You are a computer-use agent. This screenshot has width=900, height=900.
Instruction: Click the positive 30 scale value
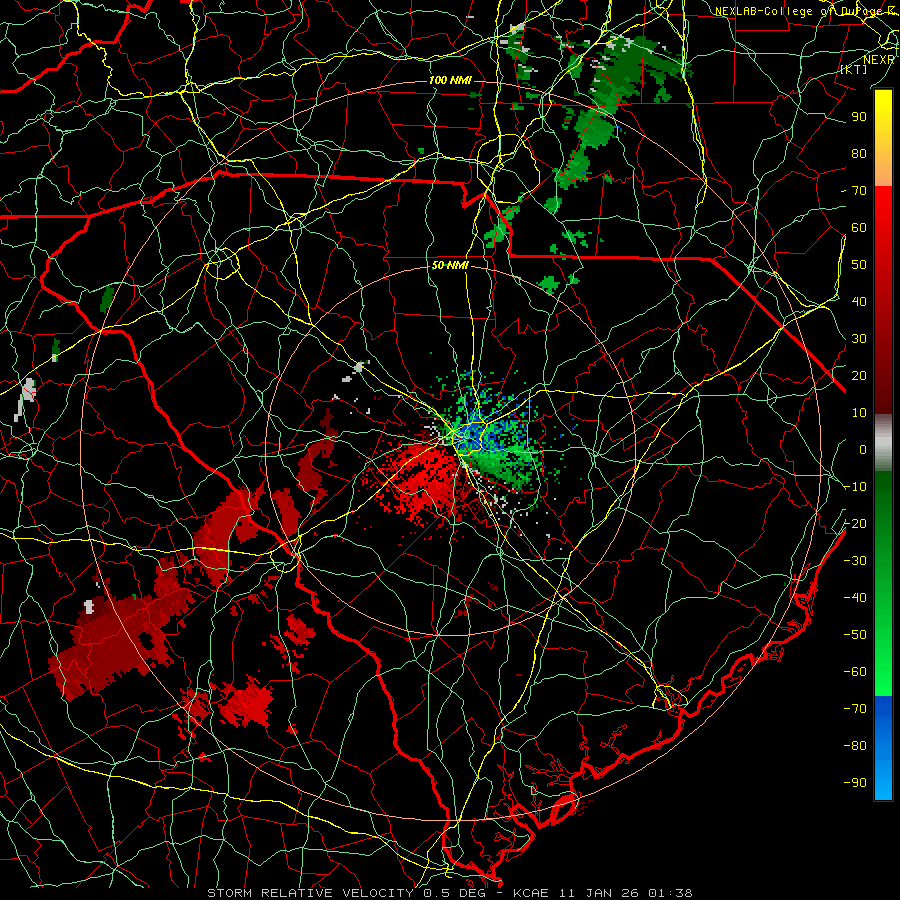click(x=859, y=339)
